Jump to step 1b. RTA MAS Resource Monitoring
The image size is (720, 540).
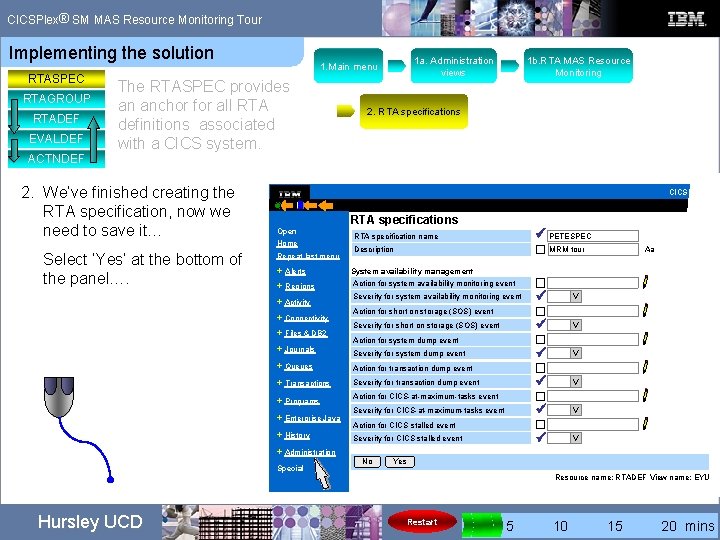pyautogui.click(x=578, y=66)
